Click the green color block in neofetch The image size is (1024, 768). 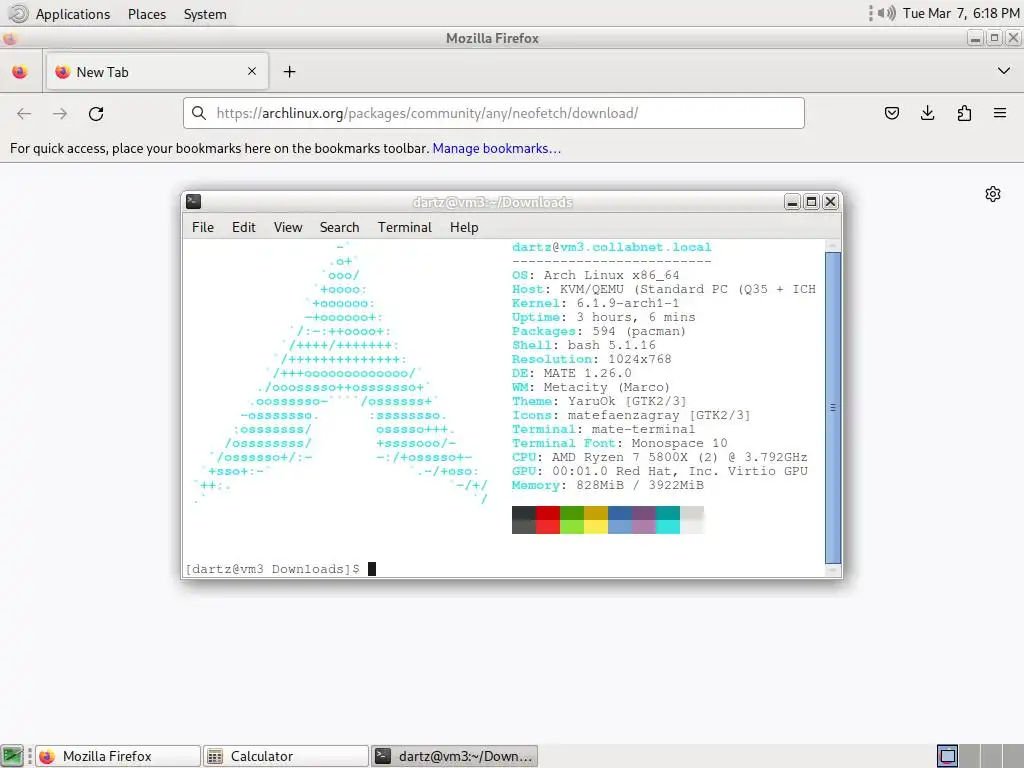(x=572, y=520)
